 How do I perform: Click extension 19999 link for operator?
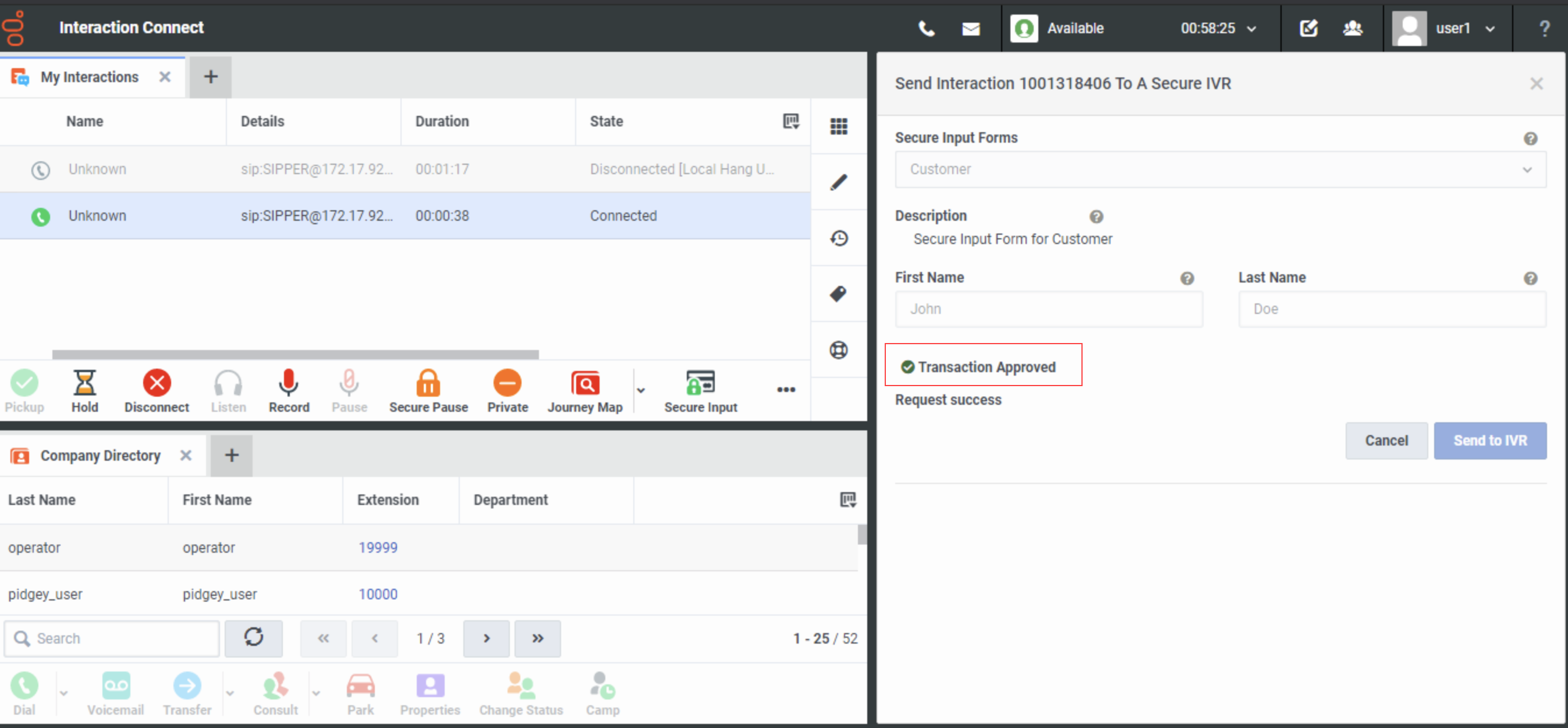[377, 547]
